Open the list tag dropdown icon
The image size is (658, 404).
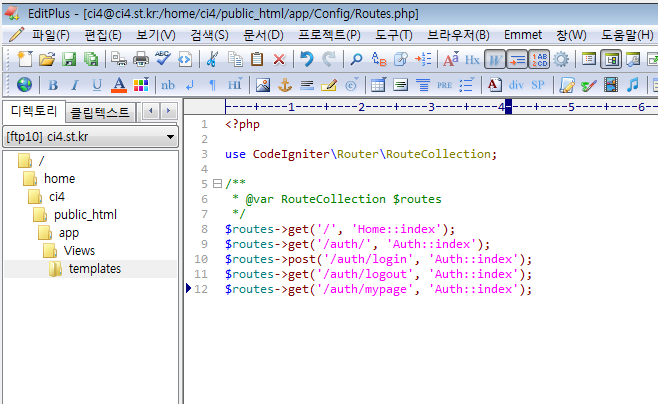click(467, 85)
